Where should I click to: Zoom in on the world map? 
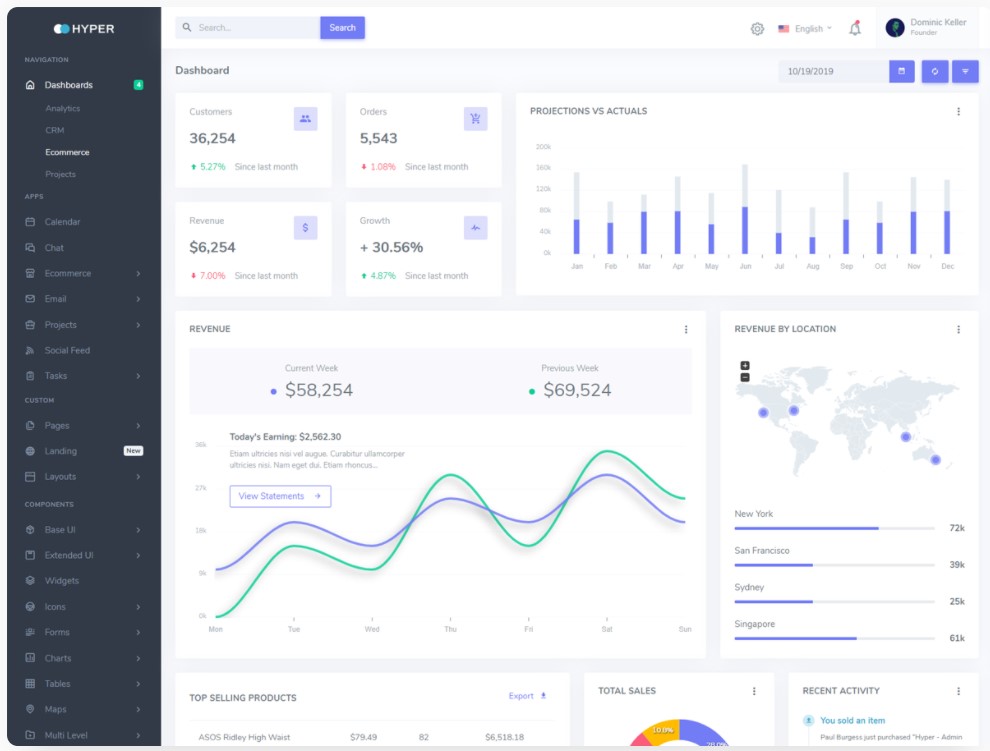pos(745,366)
